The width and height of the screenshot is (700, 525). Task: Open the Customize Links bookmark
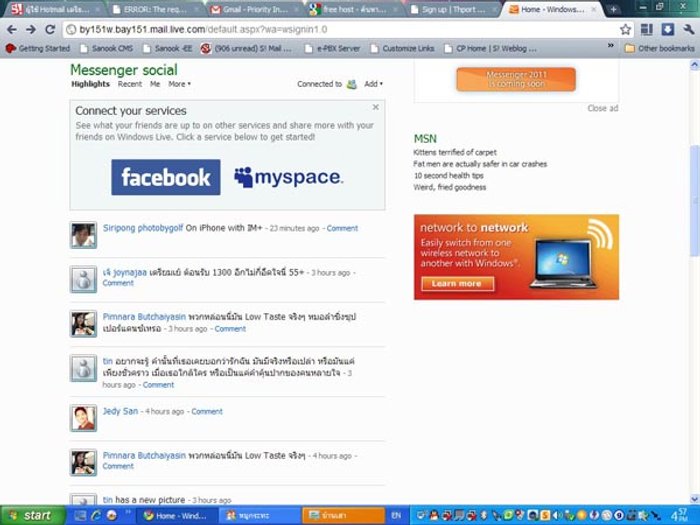pos(403,48)
